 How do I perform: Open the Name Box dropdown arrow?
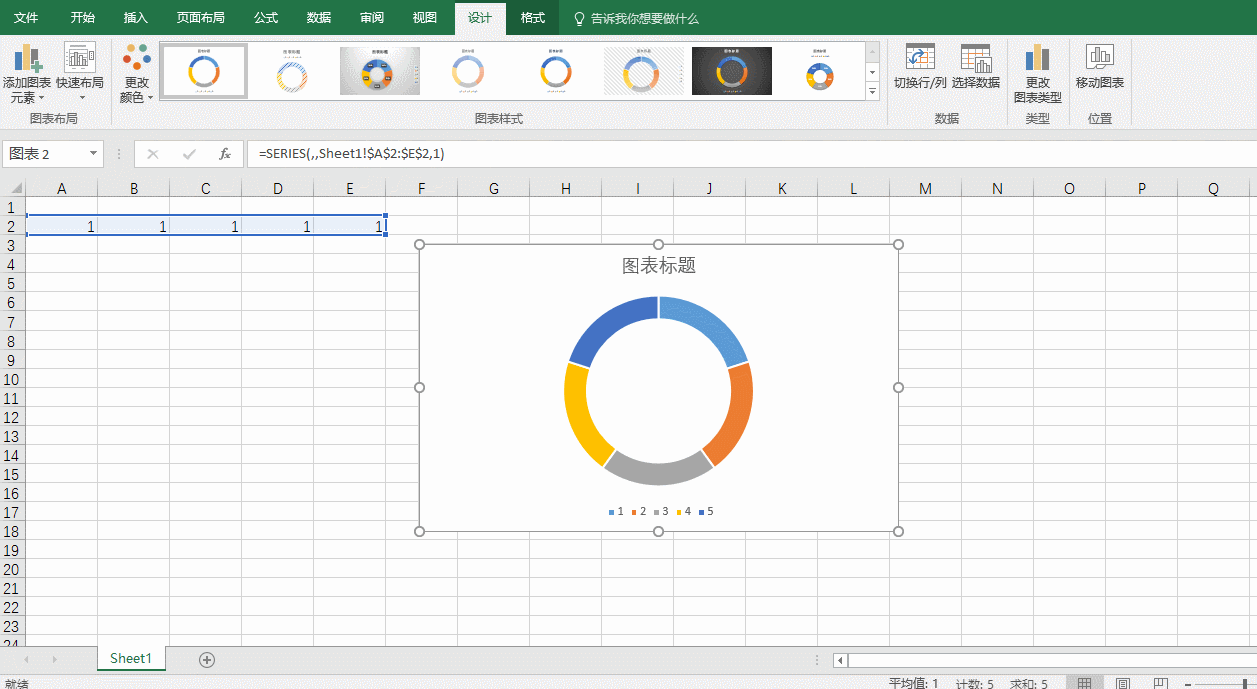(94, 154)
